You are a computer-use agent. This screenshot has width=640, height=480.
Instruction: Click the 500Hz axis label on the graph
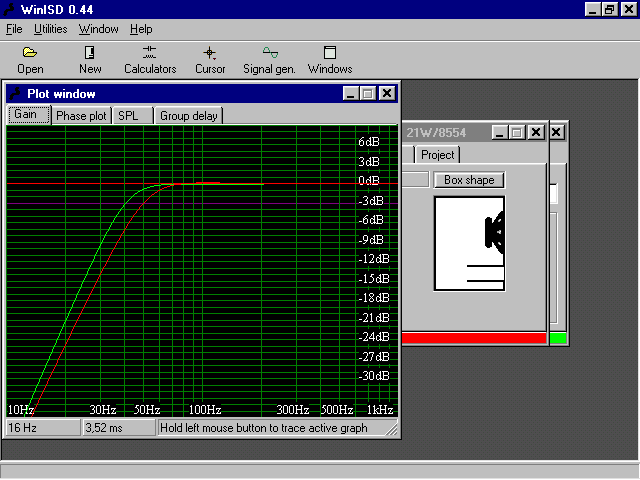[337, 409]
